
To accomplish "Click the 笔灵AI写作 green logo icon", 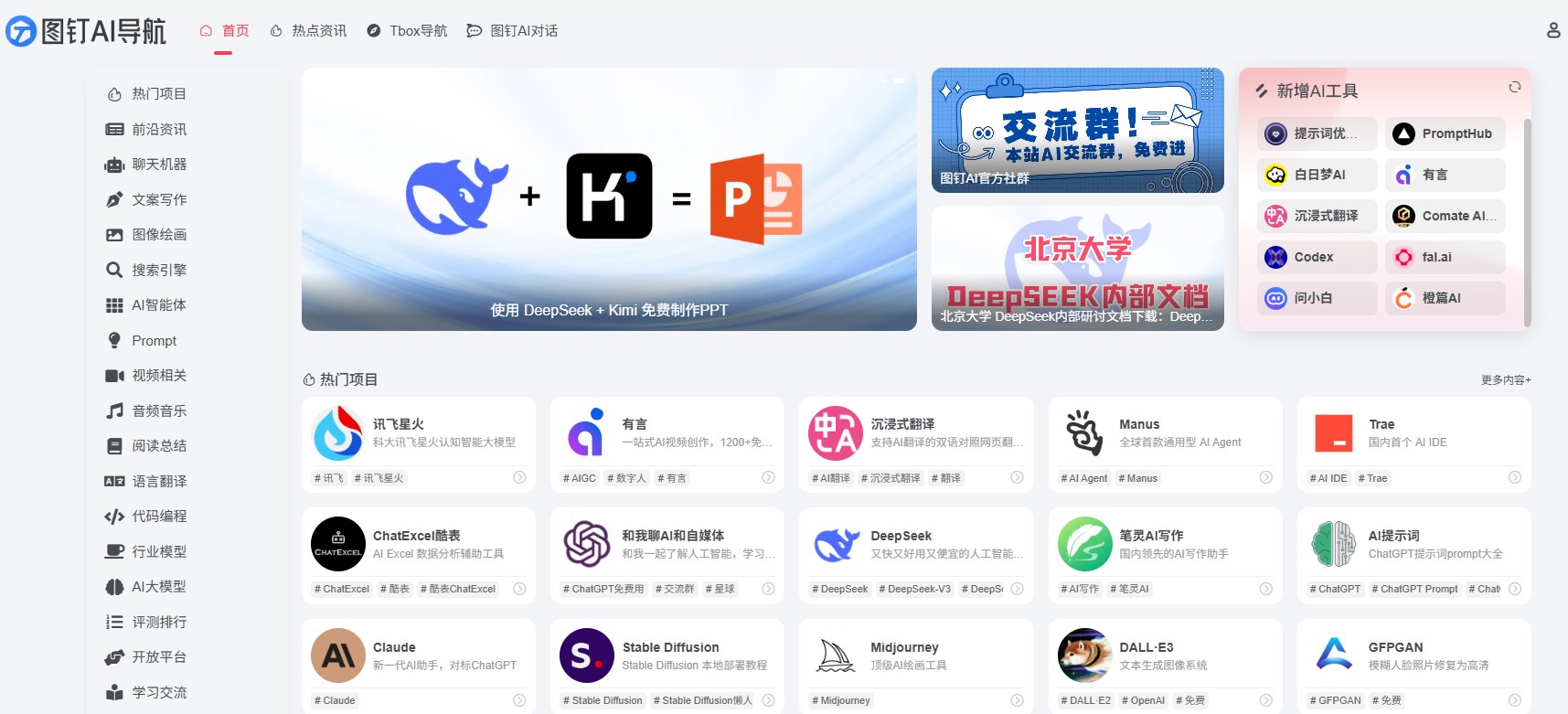I will click(1084, 544).
